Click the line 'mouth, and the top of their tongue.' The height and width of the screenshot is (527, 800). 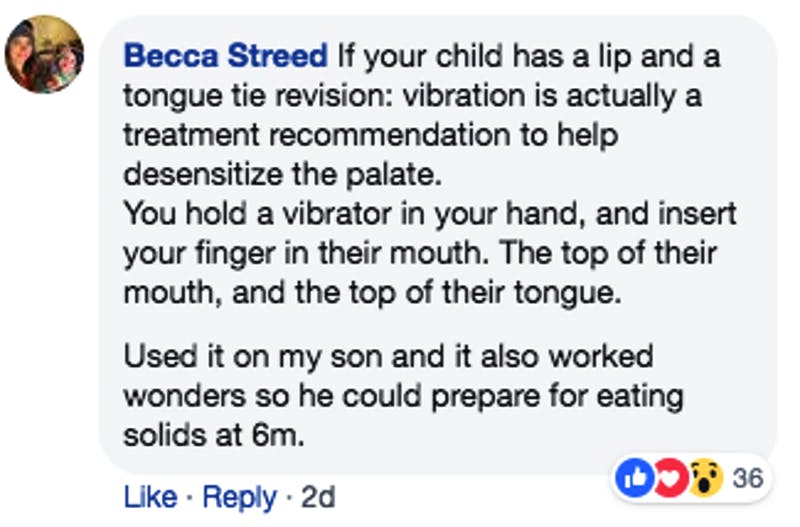point(373,293)
